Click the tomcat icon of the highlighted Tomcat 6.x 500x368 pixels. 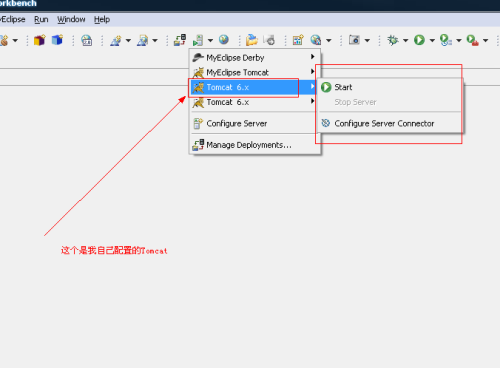pyautogui.click(x=198, y=87)
